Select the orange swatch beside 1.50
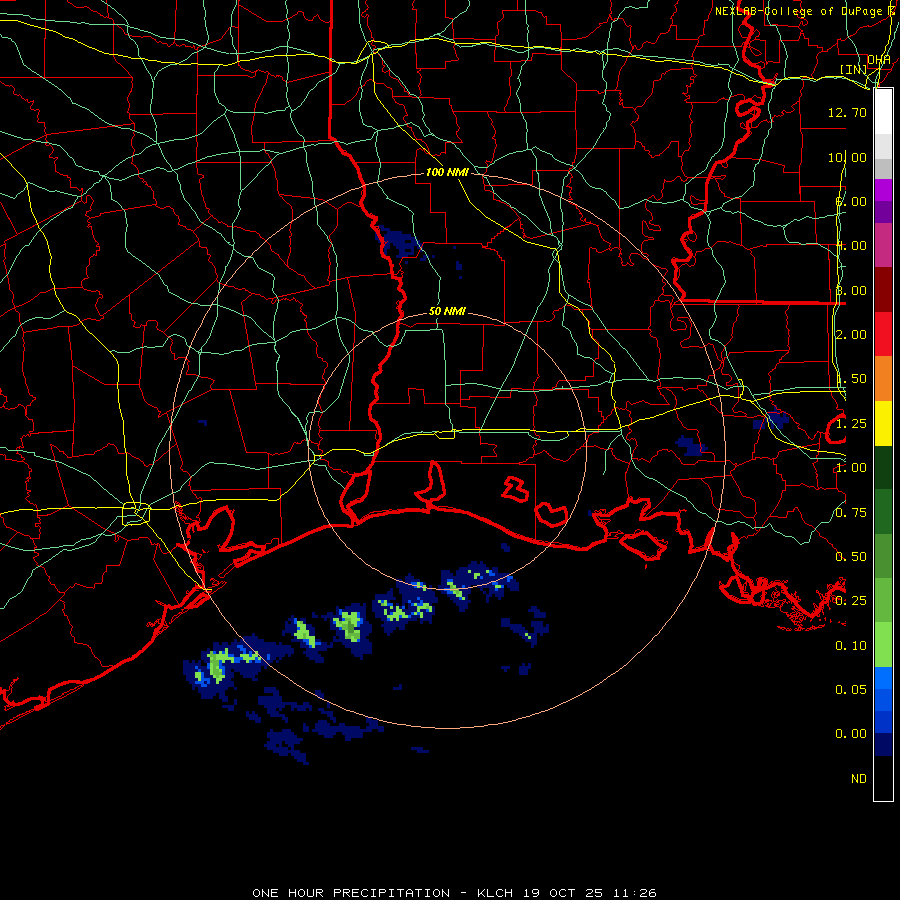The height and width of the screenshot is (900, 900). point(883,378)
